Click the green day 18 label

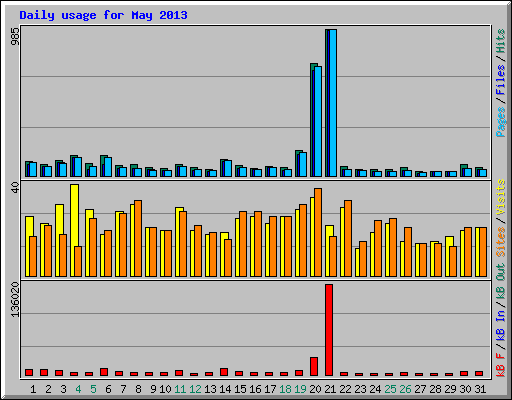pyautogui.click(x=285, y=389)
